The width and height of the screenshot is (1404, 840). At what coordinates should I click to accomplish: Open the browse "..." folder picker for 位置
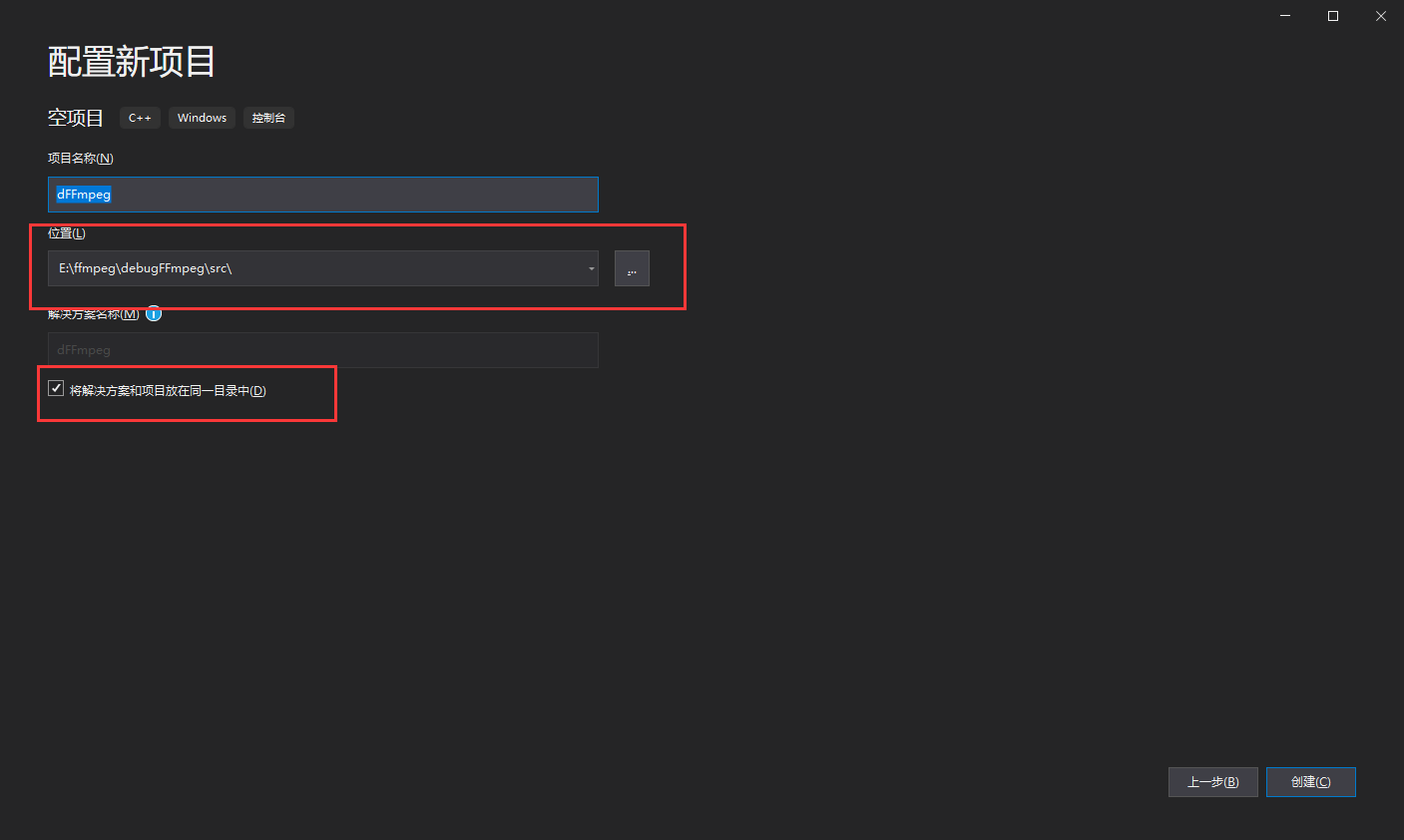632,267
